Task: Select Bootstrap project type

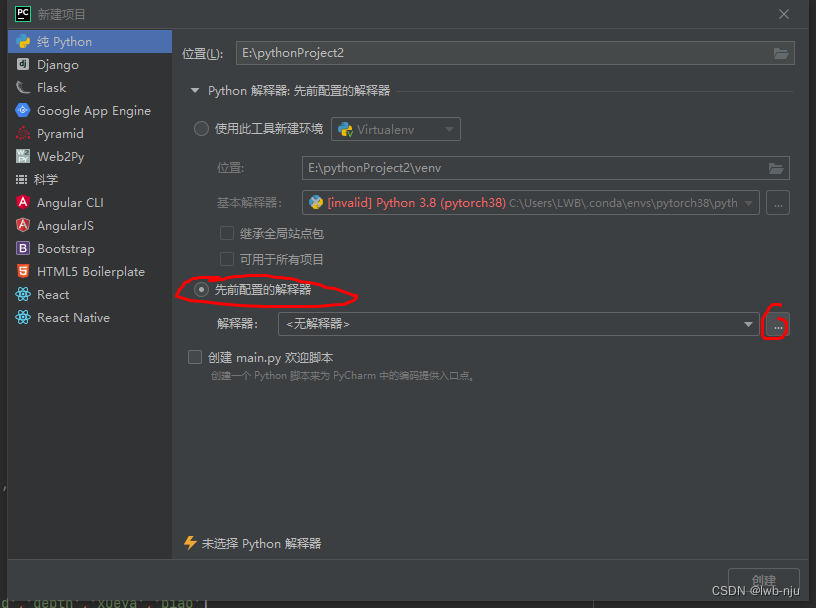Action: pos(90,248)
